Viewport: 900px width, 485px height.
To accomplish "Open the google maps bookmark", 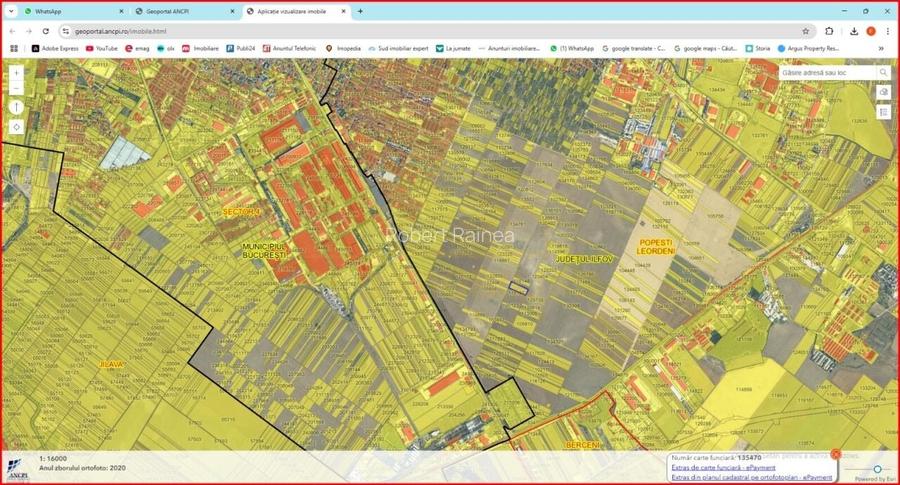I will [705, 49].
